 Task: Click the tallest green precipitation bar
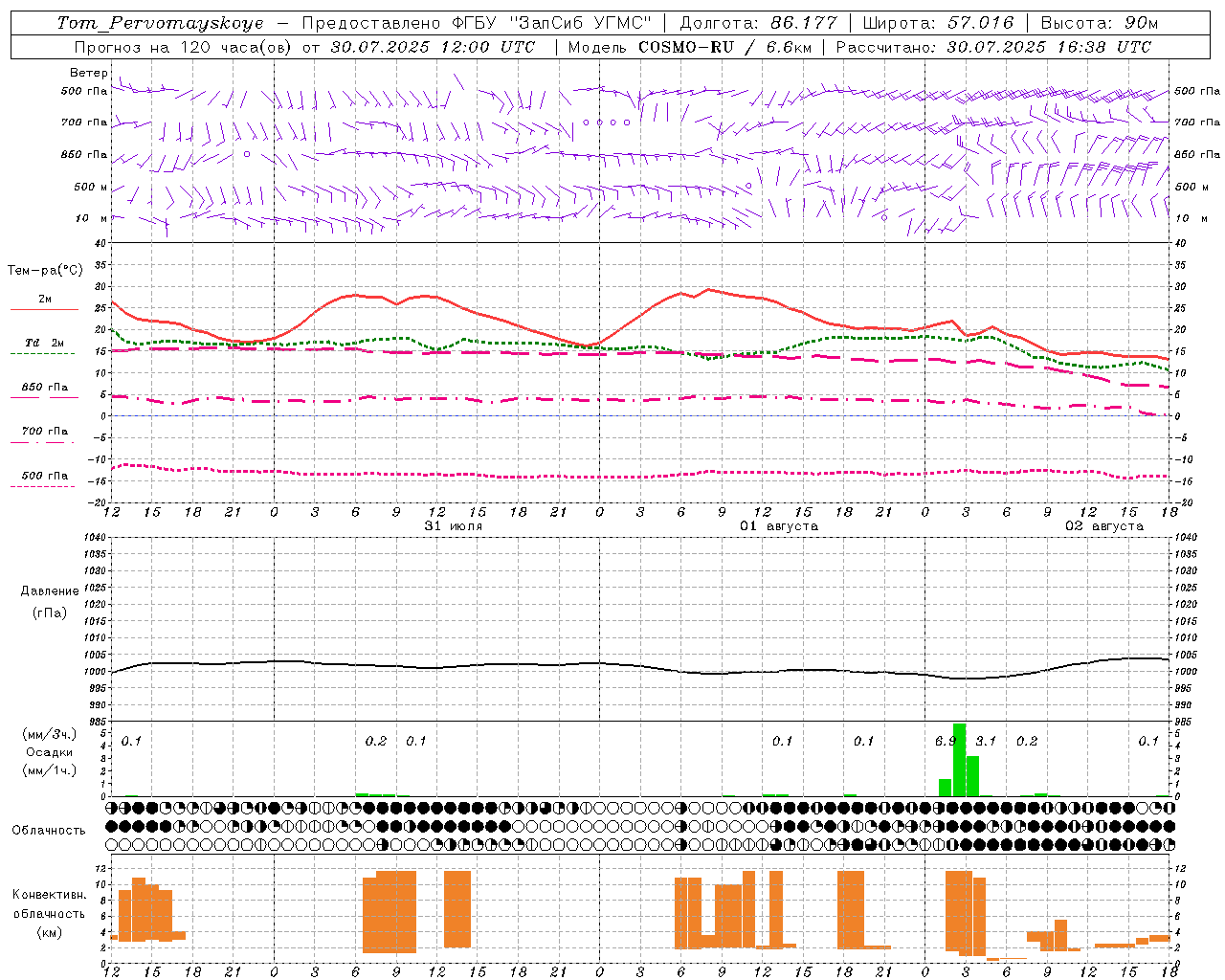(960, 760)
